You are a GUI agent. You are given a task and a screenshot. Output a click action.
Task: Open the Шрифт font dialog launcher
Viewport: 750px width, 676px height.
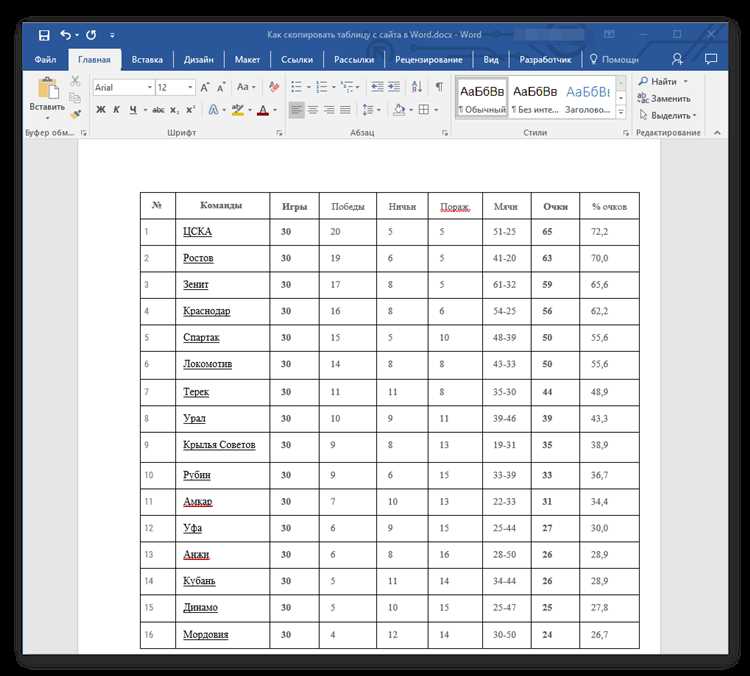point(279,133)
